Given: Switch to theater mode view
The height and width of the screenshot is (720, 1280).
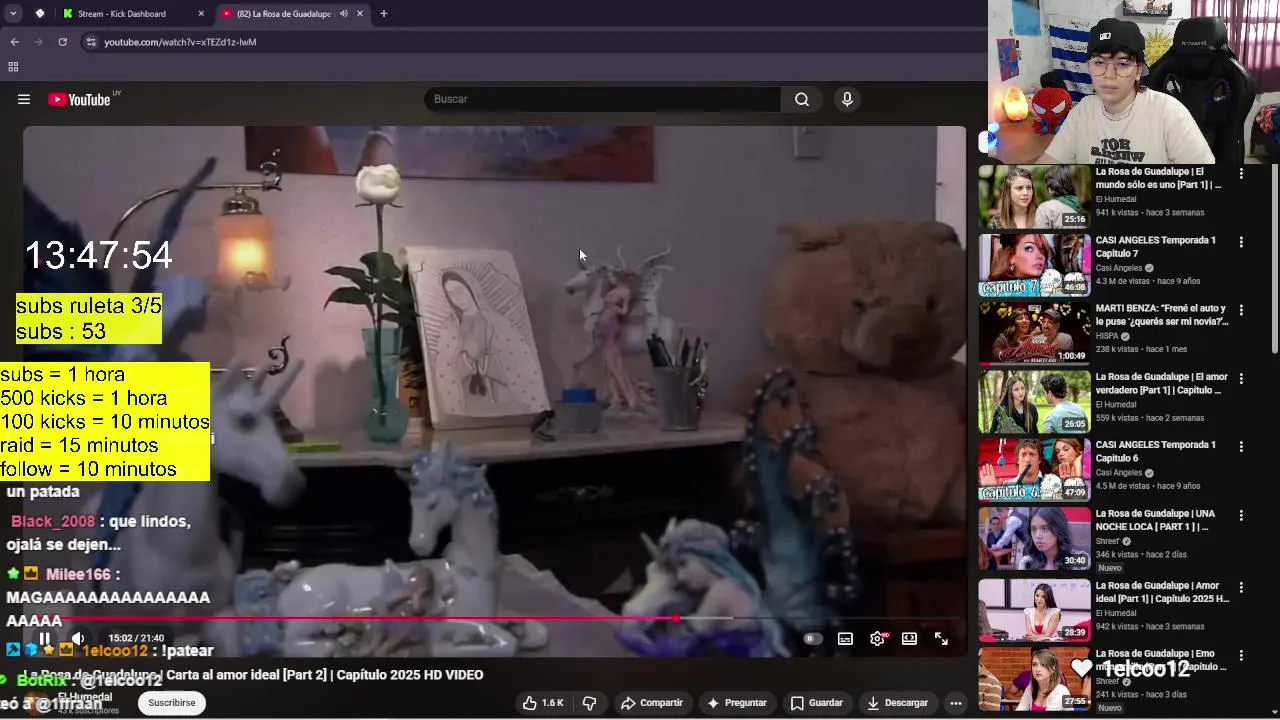Looking at the screenshot, I should point(909,639).
